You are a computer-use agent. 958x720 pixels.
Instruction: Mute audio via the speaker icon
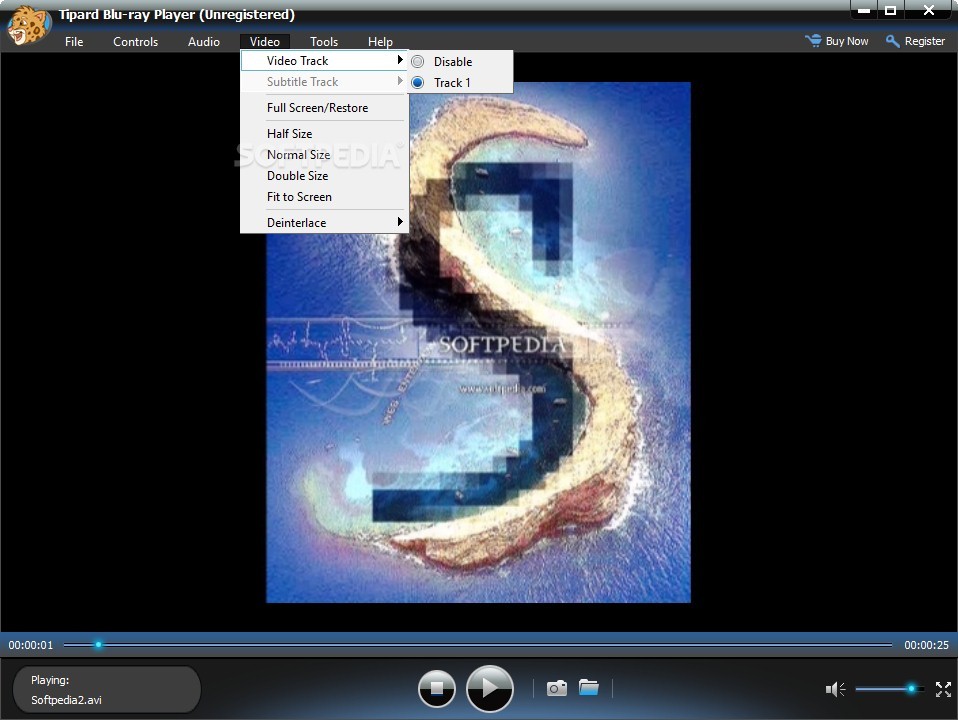(835, 689)
